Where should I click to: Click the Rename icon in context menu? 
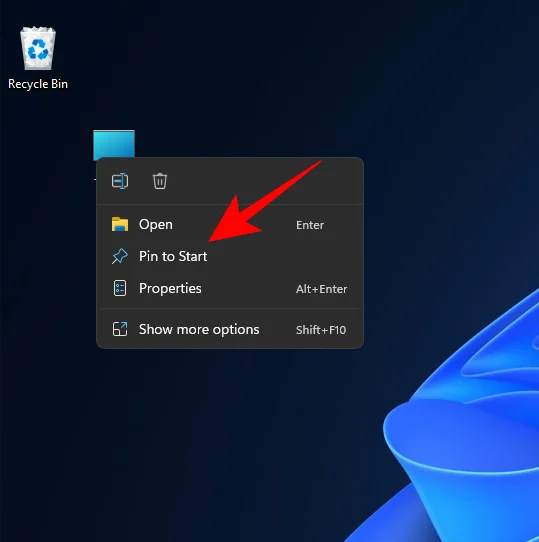[x=120, y=181]
